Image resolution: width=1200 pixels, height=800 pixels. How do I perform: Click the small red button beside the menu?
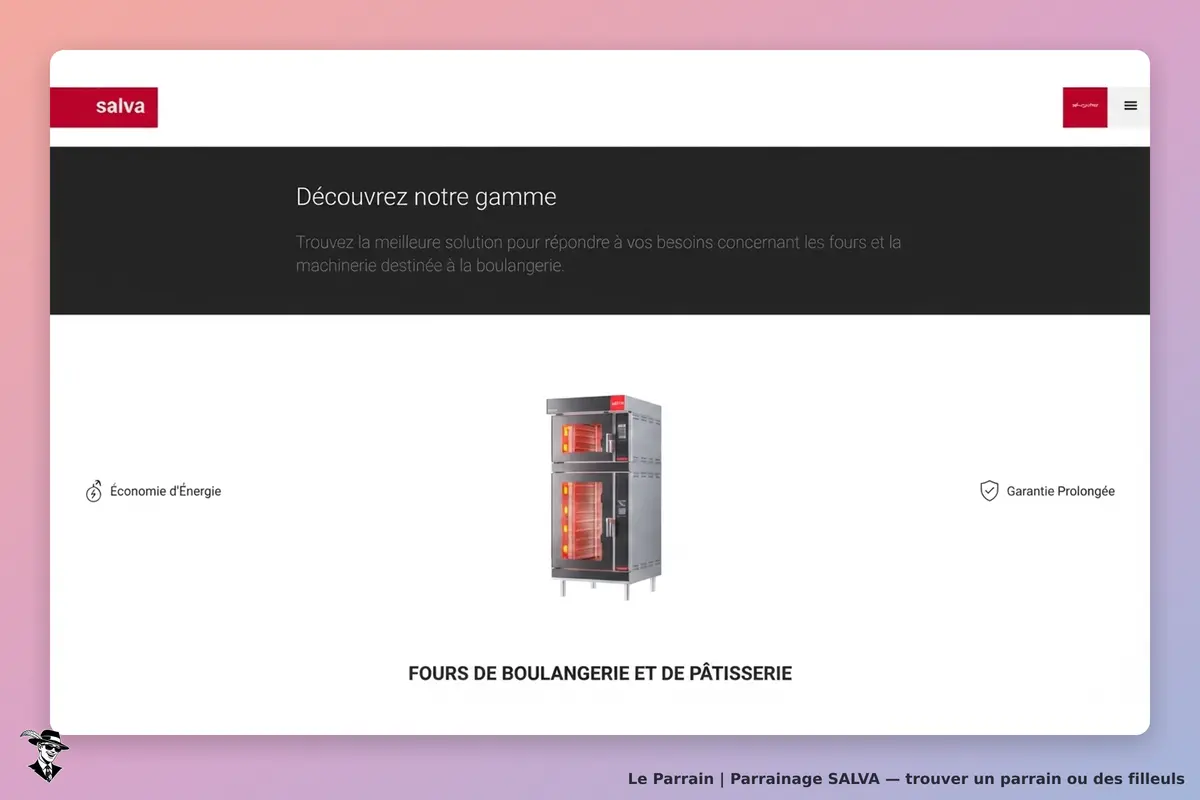pyautogui.click(x=1085, y=107)
